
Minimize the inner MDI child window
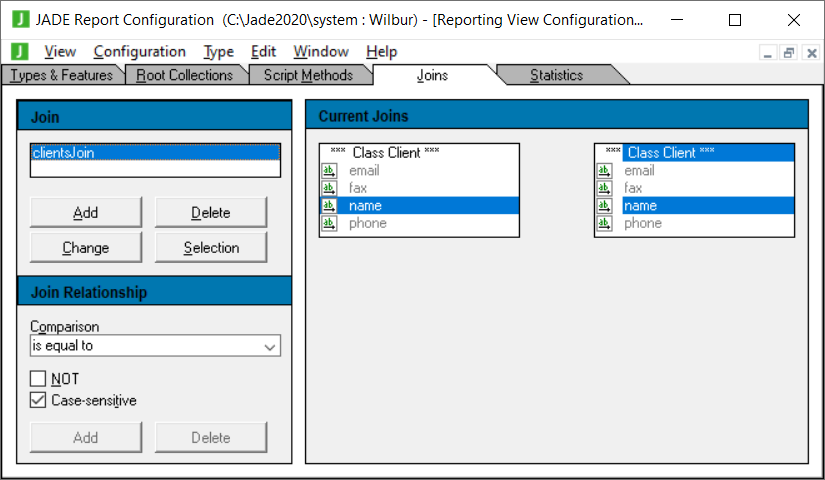pos(768,53)
